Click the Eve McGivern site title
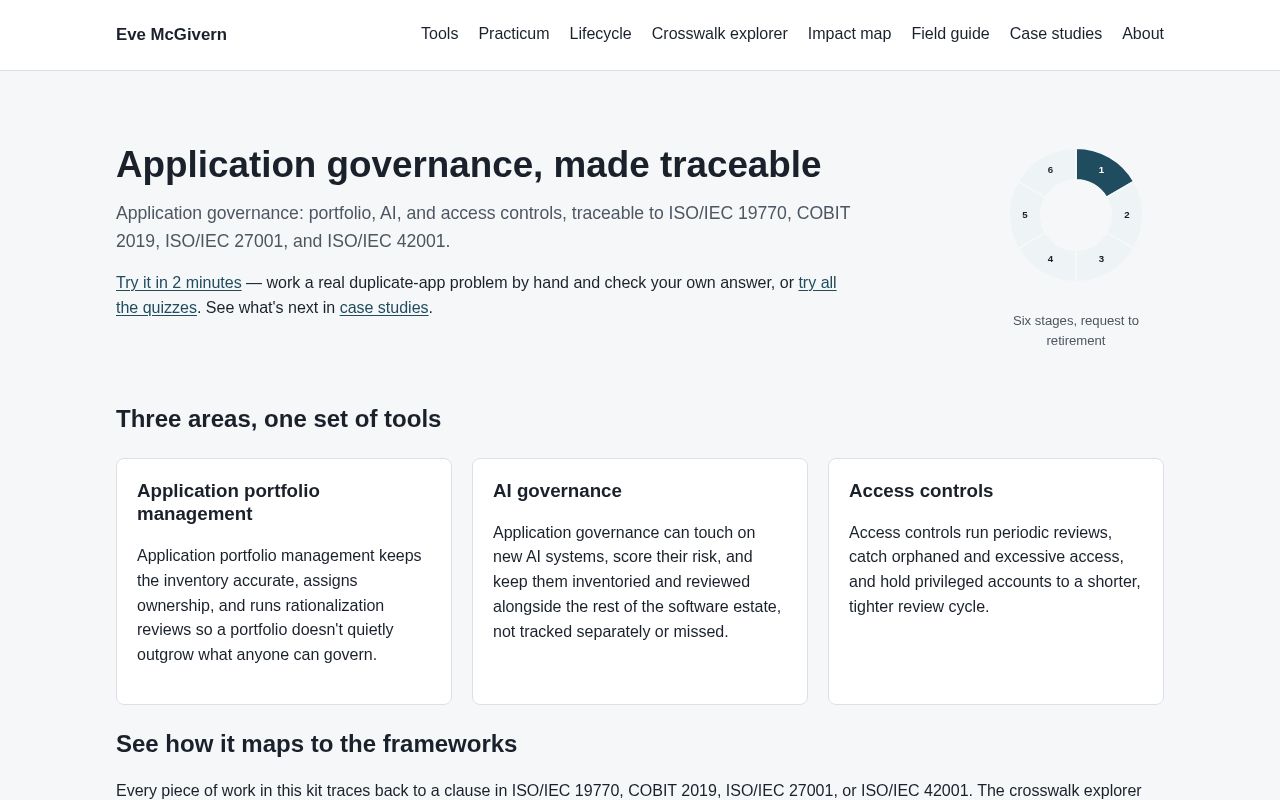1280x800 pixels. coord(171,35)
